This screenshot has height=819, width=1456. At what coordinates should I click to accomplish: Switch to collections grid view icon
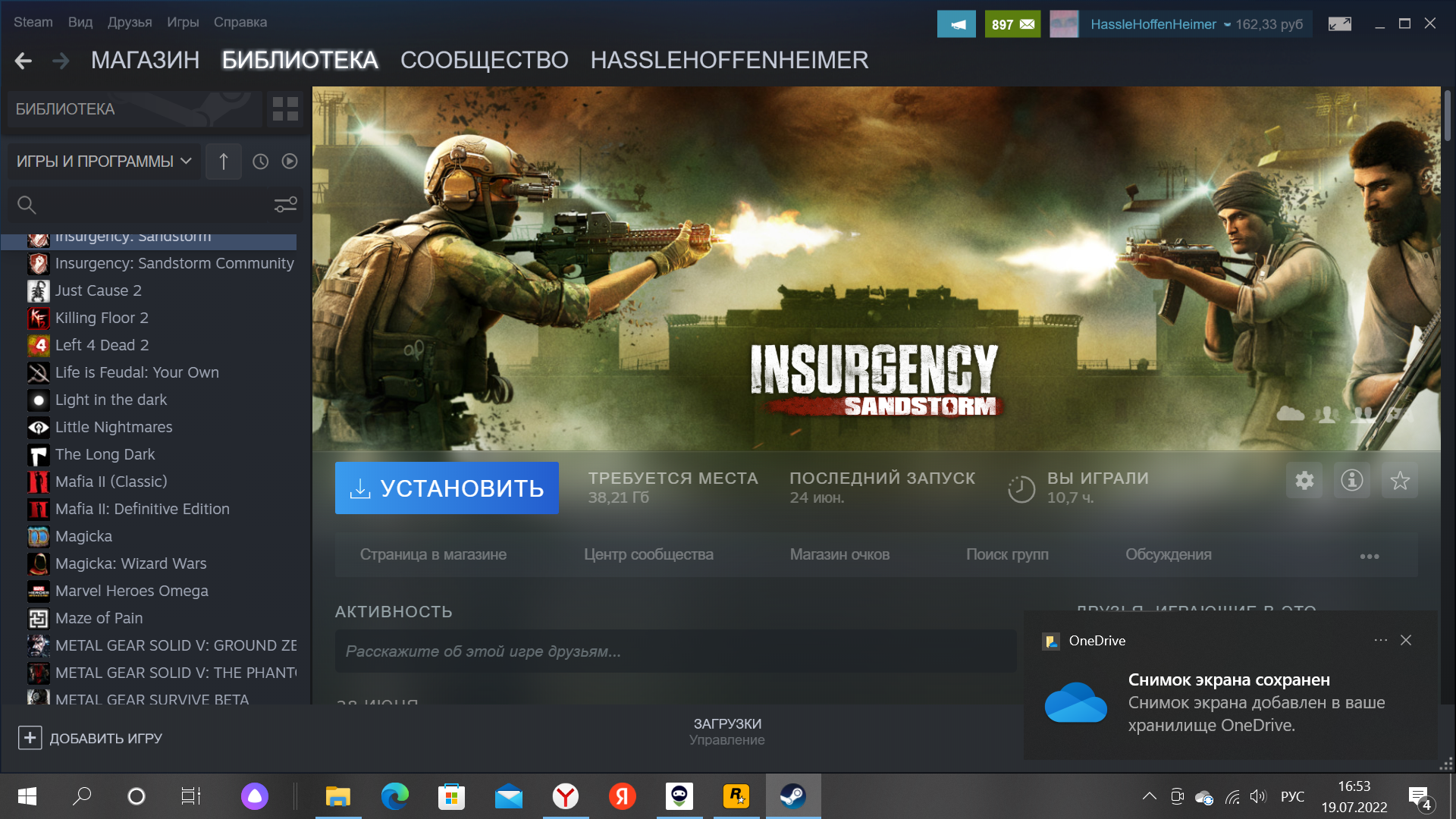tap(285, 109)
